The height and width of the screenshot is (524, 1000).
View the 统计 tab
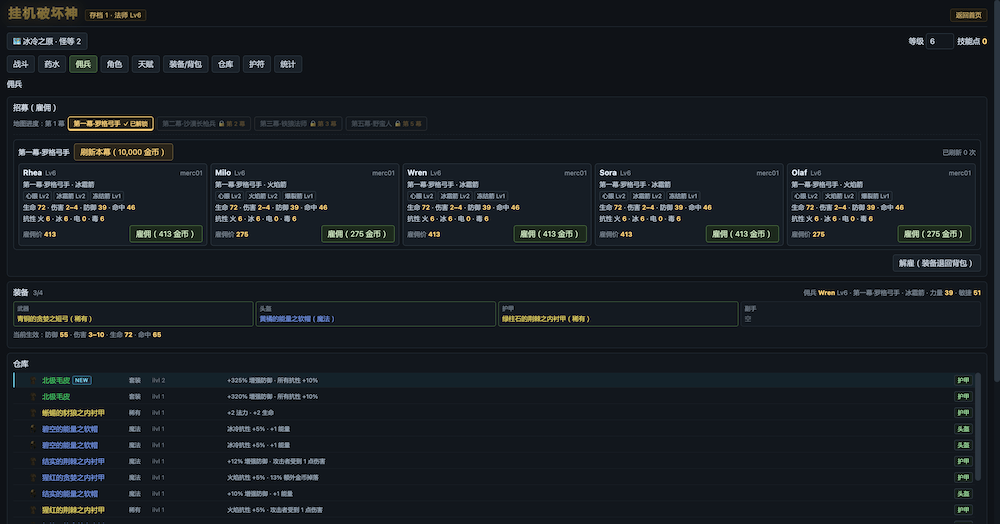[288, 64]
